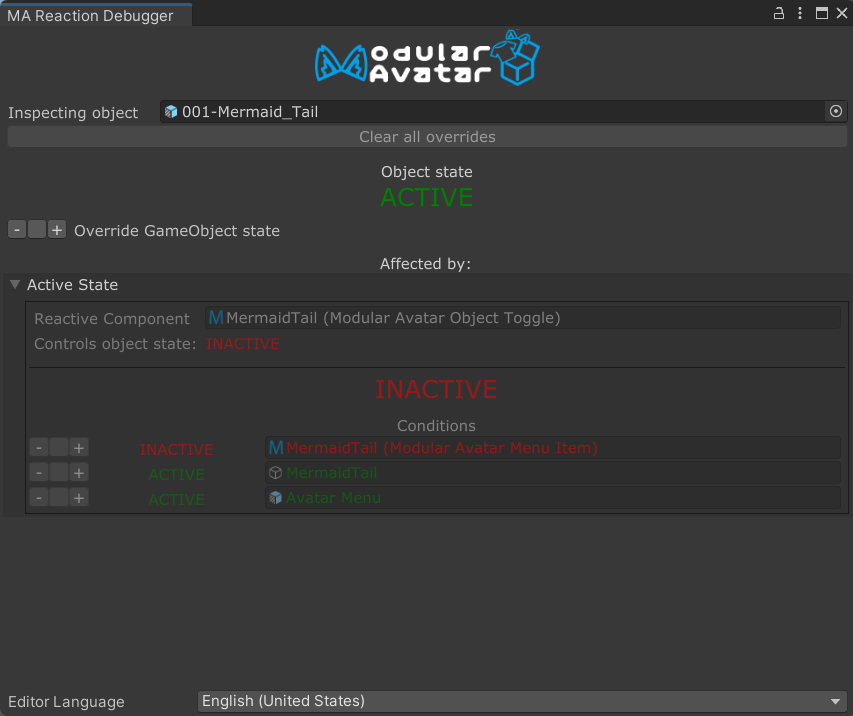The height and width of the screenshot is (716, 853).
Task: Click the green ACTIVE object state text
Action: [x=426, y=197]
